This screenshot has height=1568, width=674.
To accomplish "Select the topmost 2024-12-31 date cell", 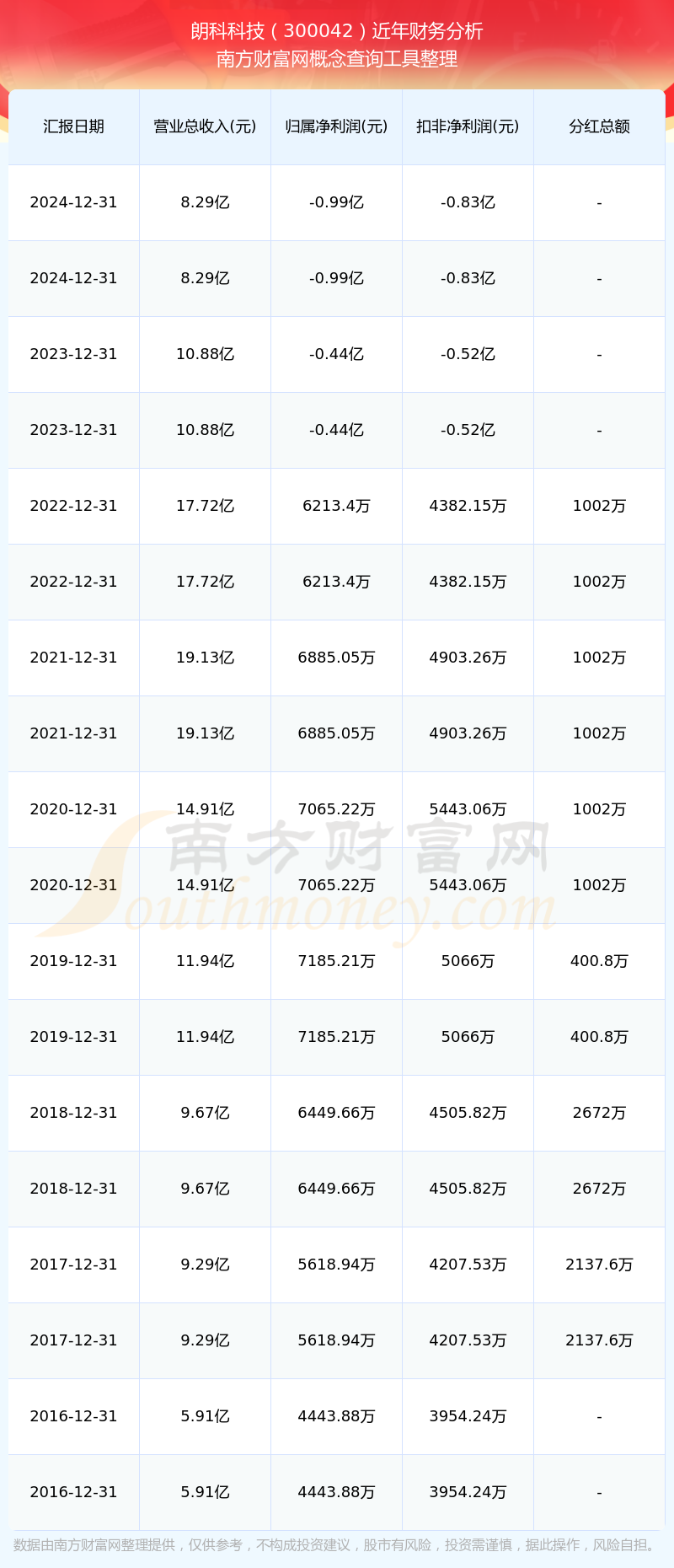I will click(73, 202).
